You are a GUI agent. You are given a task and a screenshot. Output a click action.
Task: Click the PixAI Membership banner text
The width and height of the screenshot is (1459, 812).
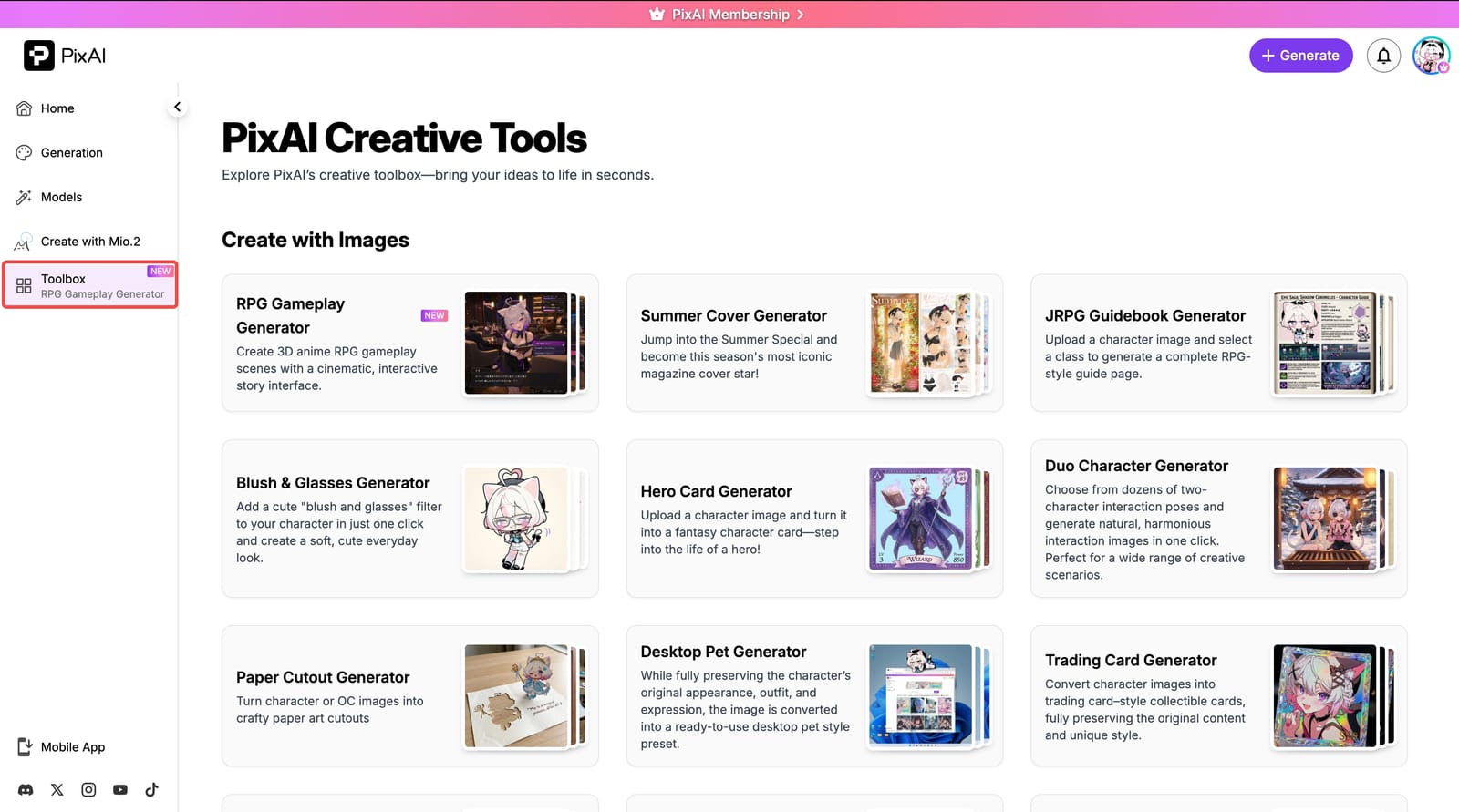(730, 15)
